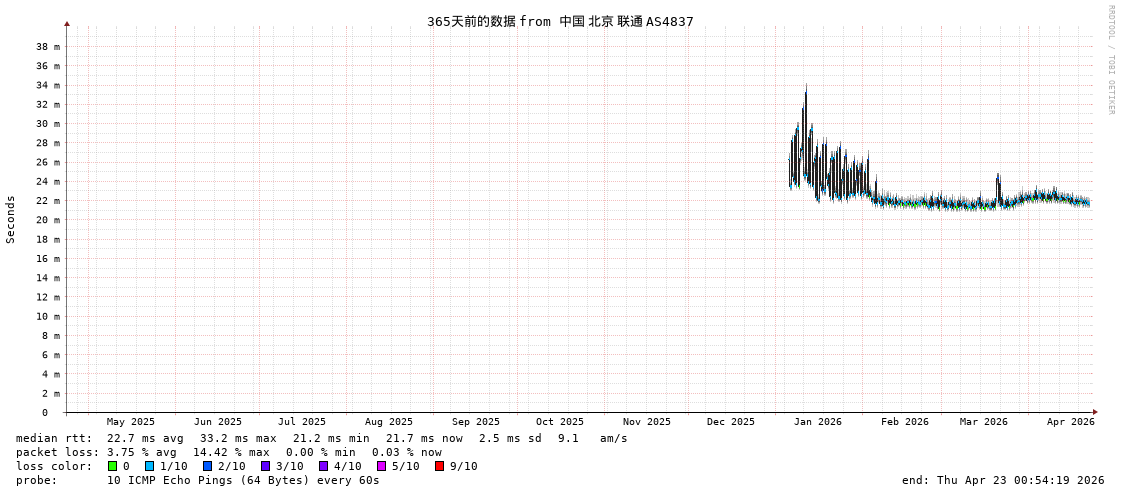The height and width of the screenshot is (494, 1121).
Task: Click the Apr 2026 x-axis label
Action: click(1070, 422)
